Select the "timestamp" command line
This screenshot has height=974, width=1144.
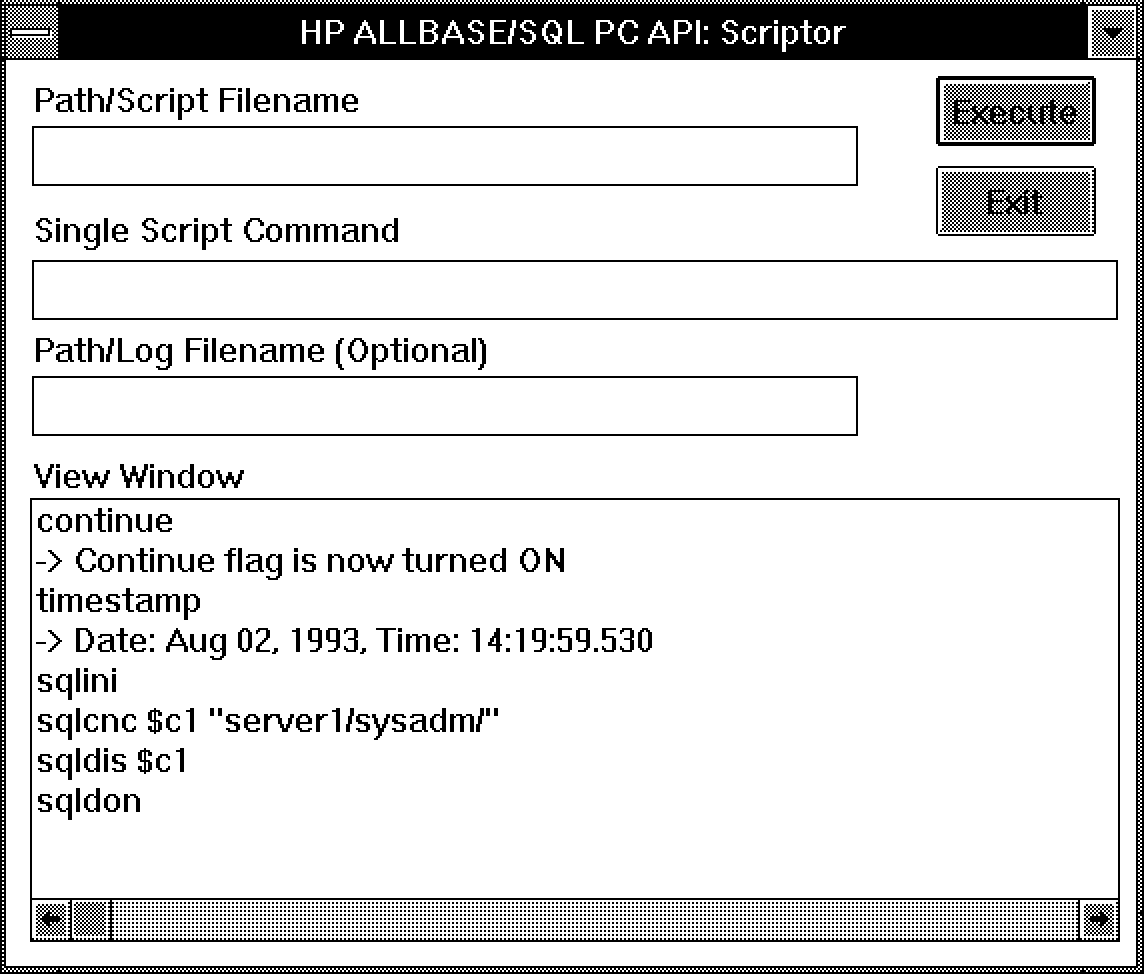[119, 601]
